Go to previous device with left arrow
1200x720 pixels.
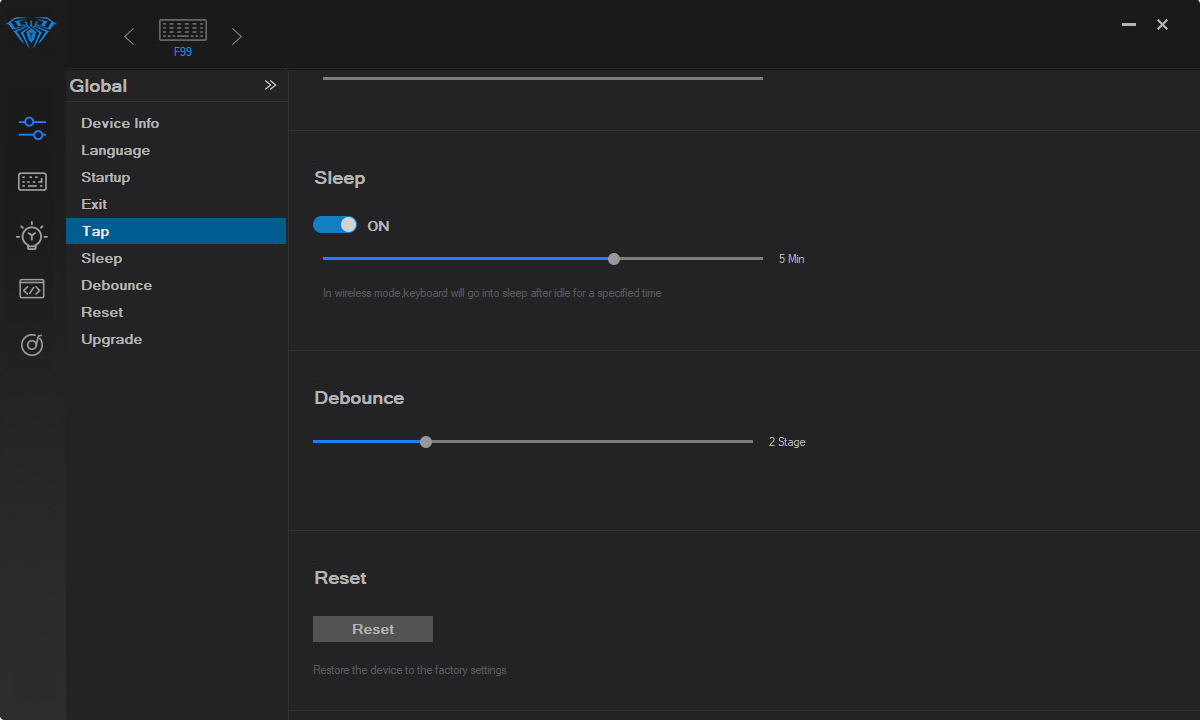click(129, 37)
